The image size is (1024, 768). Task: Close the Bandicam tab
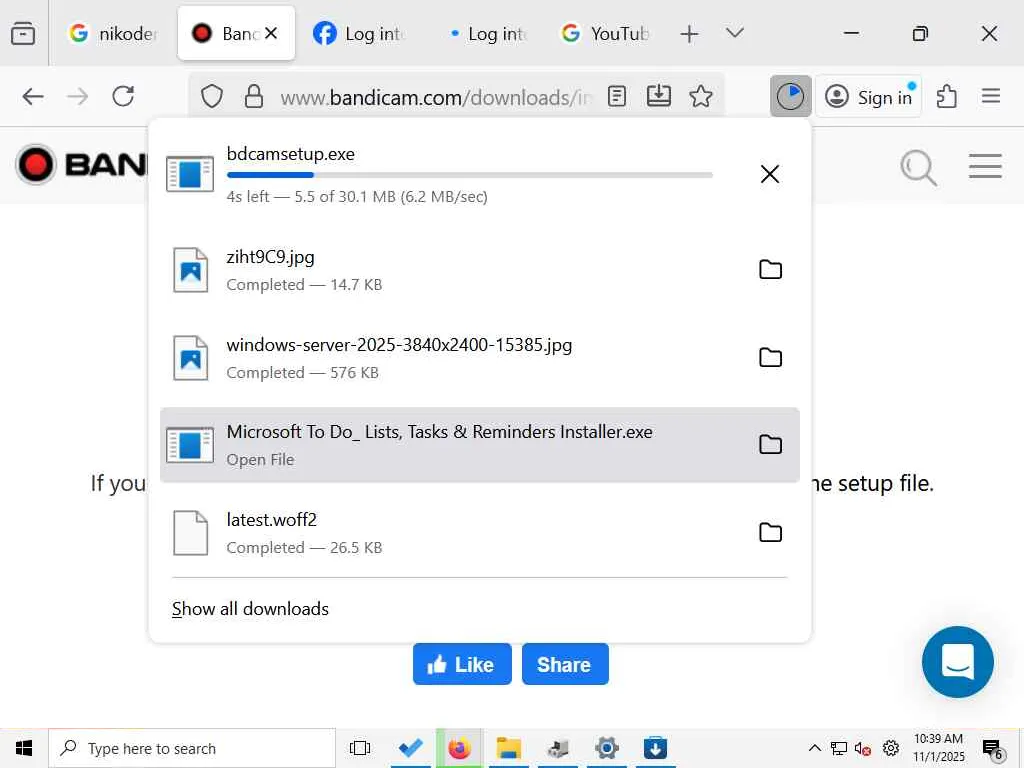point(271,33)
